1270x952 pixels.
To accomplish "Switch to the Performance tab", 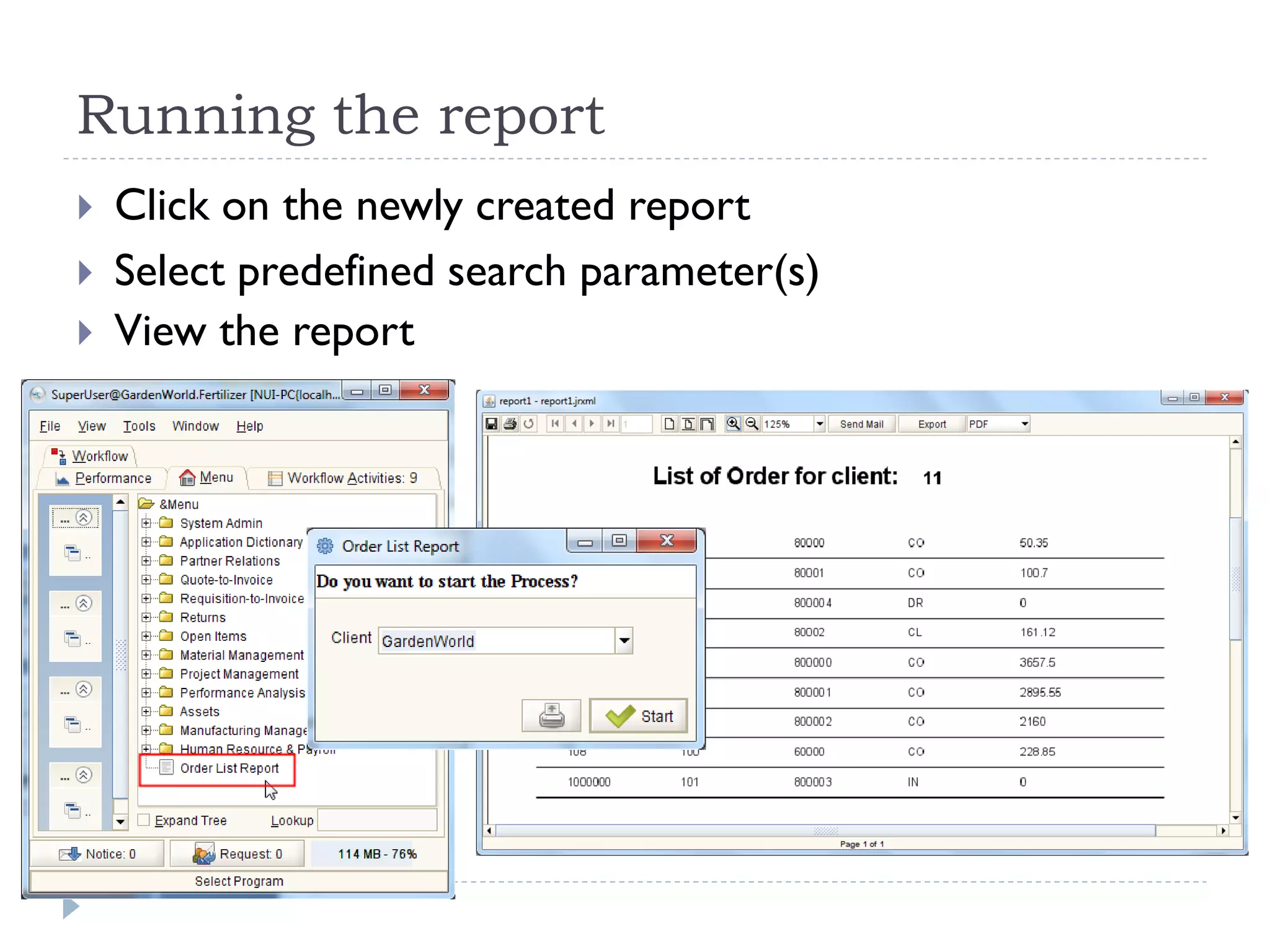I will [x=104, y=478].
